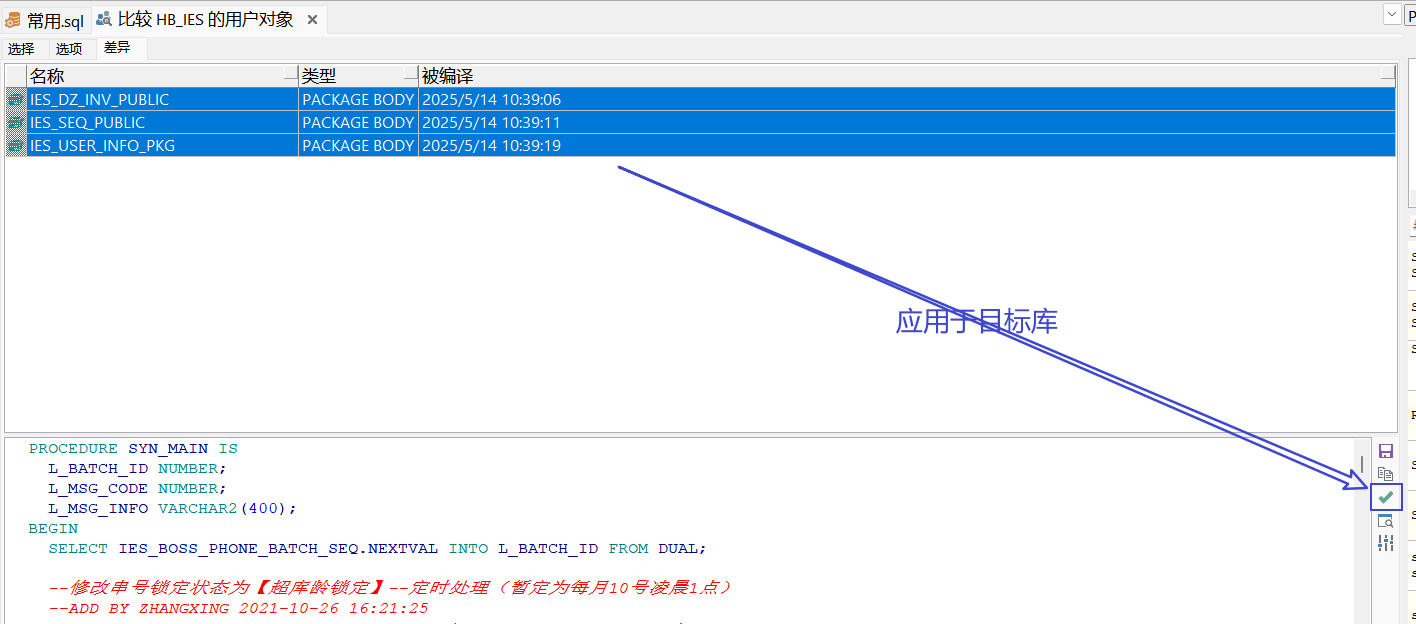Click compile time 2025/5/14 10:39:06
This screenshot has width=1416, height=624.
pos(491,99)
